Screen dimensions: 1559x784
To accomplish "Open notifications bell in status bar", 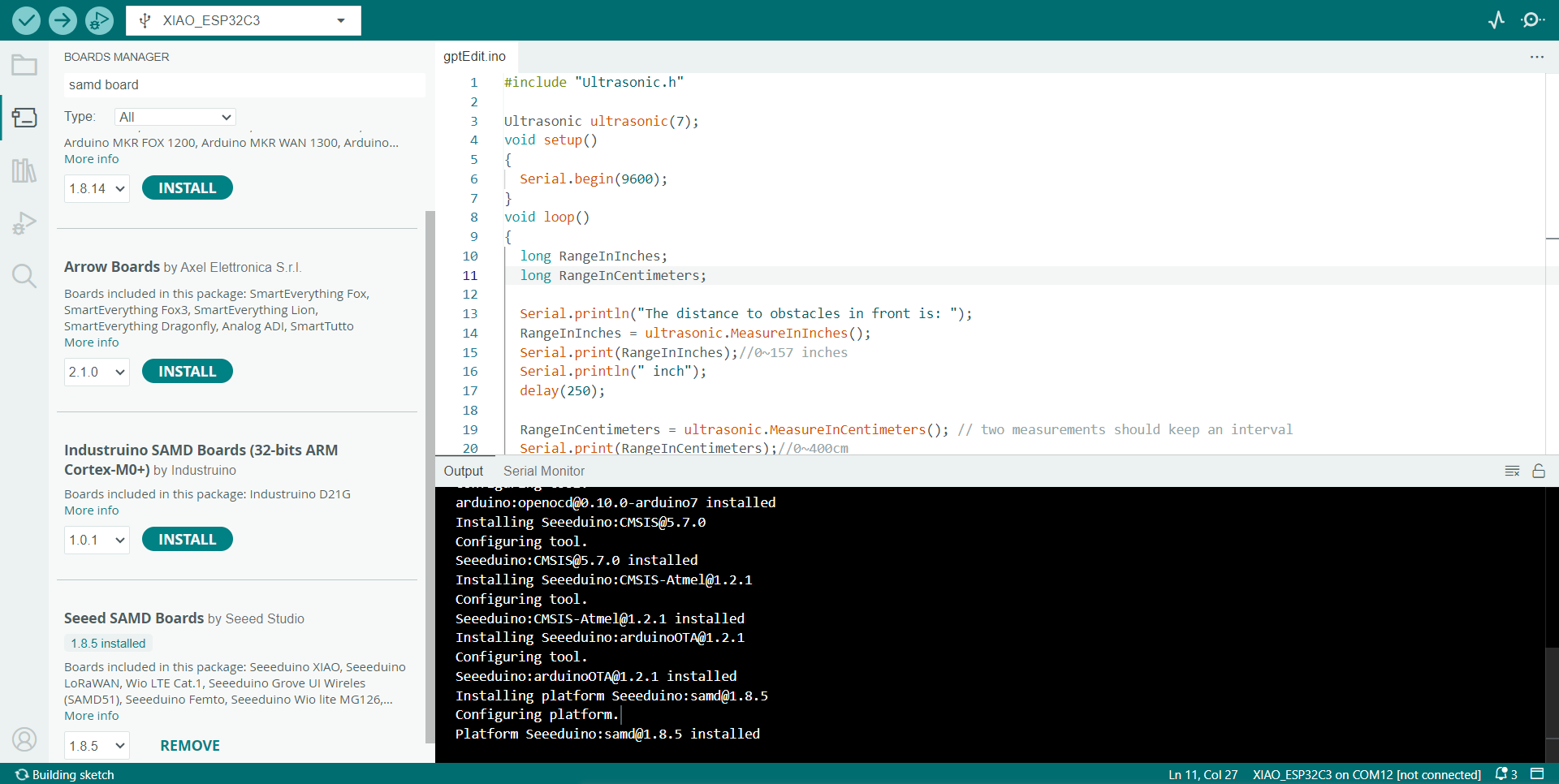I will [x=1506, y=774].
